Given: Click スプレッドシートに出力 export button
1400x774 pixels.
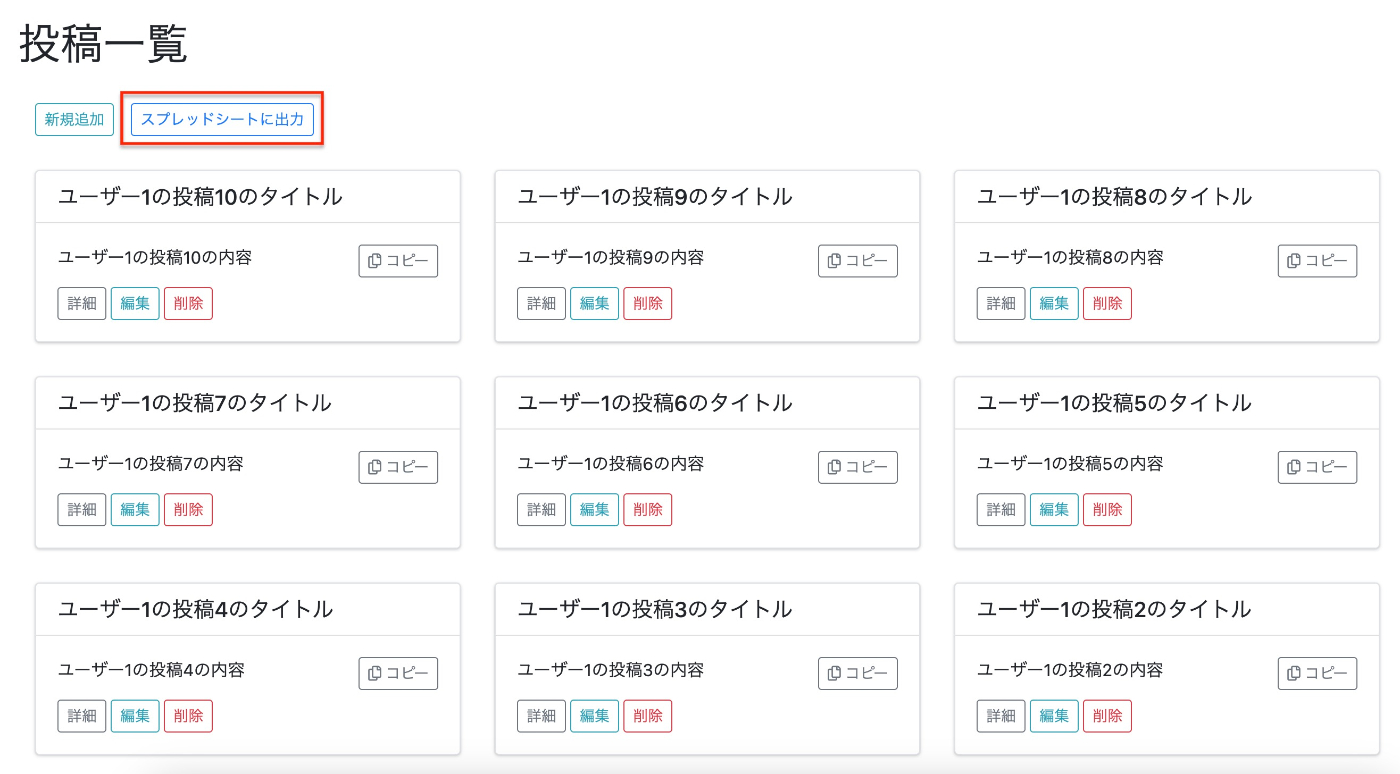Looking at the screenshot, I should click(222, 120).
